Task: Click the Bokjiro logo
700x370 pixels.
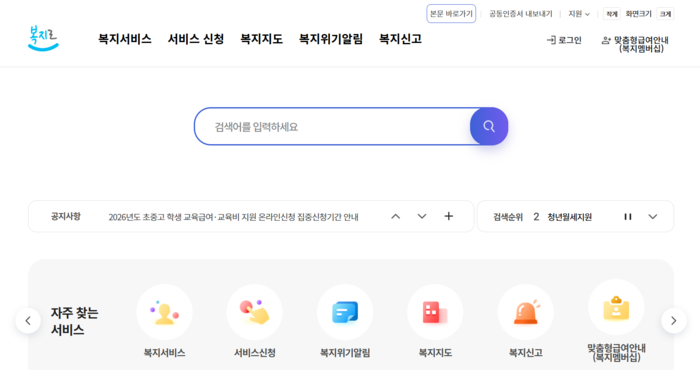Action: click(43, 38)
